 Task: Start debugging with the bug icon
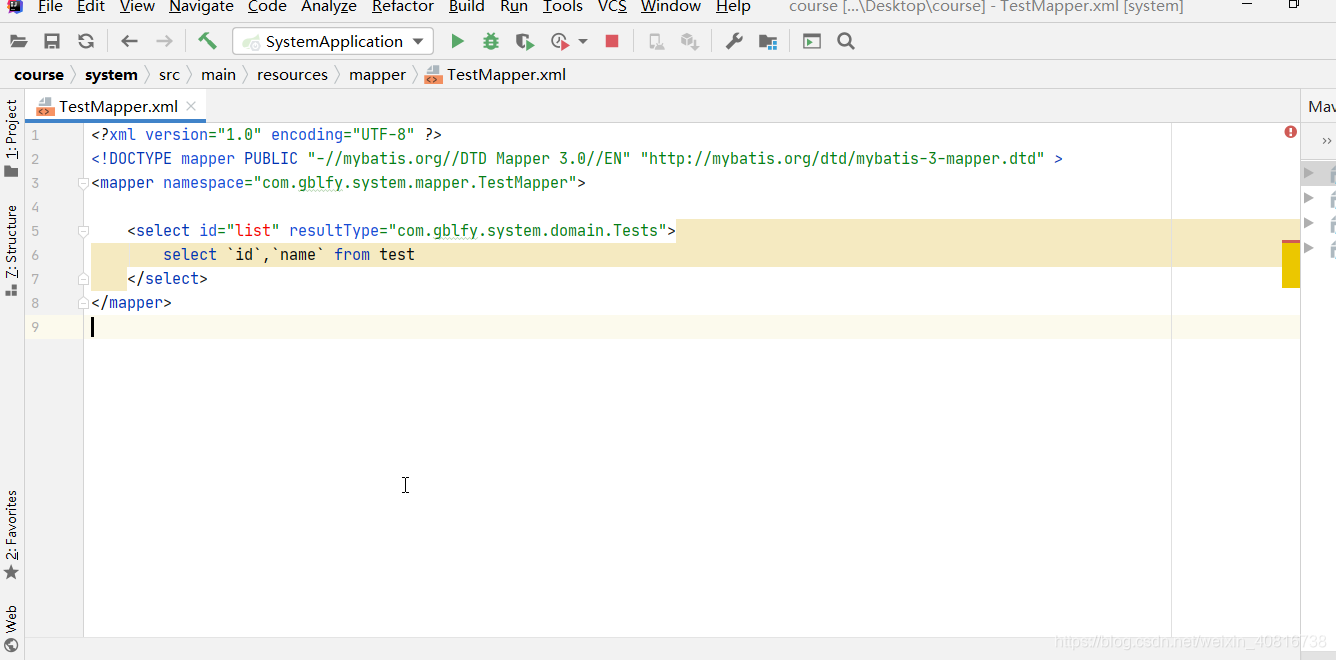[491, 41]
